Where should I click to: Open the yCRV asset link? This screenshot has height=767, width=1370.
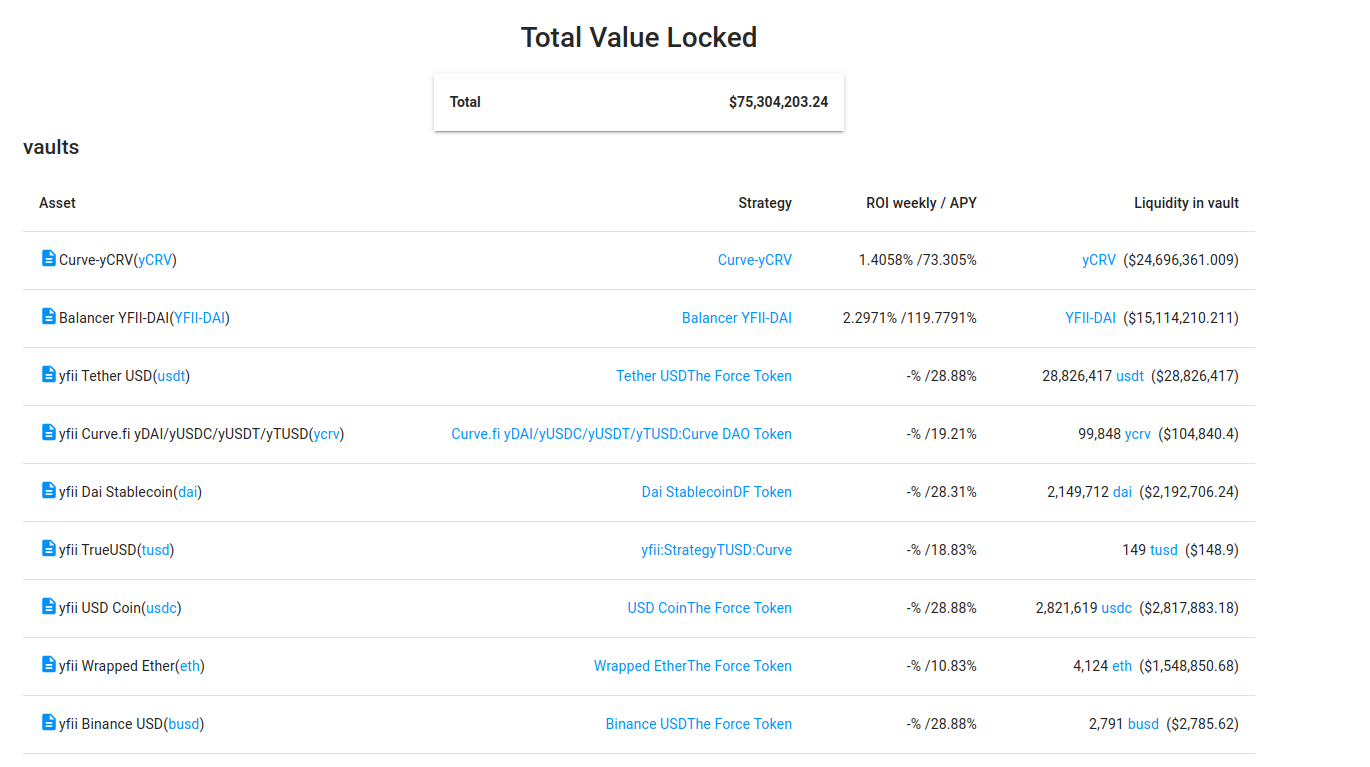pos(155,259)
